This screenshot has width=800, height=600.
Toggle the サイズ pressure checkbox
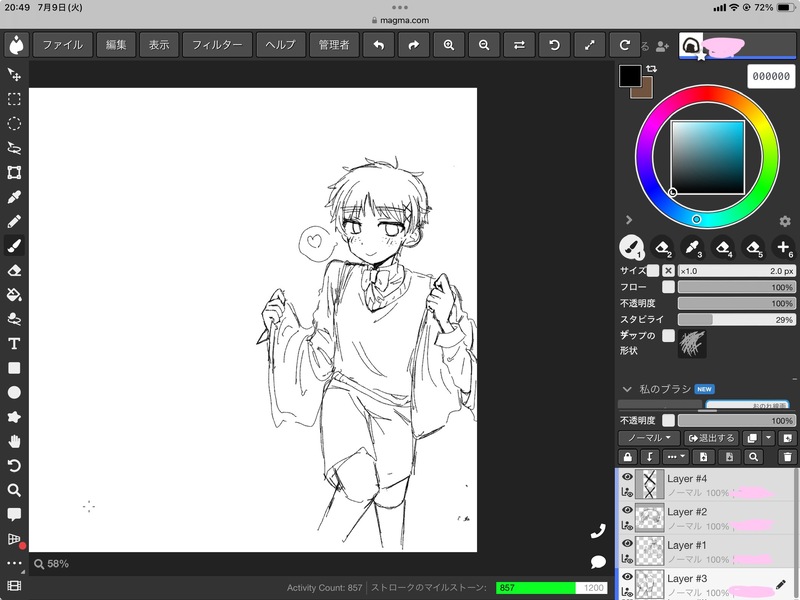[653, 270]
